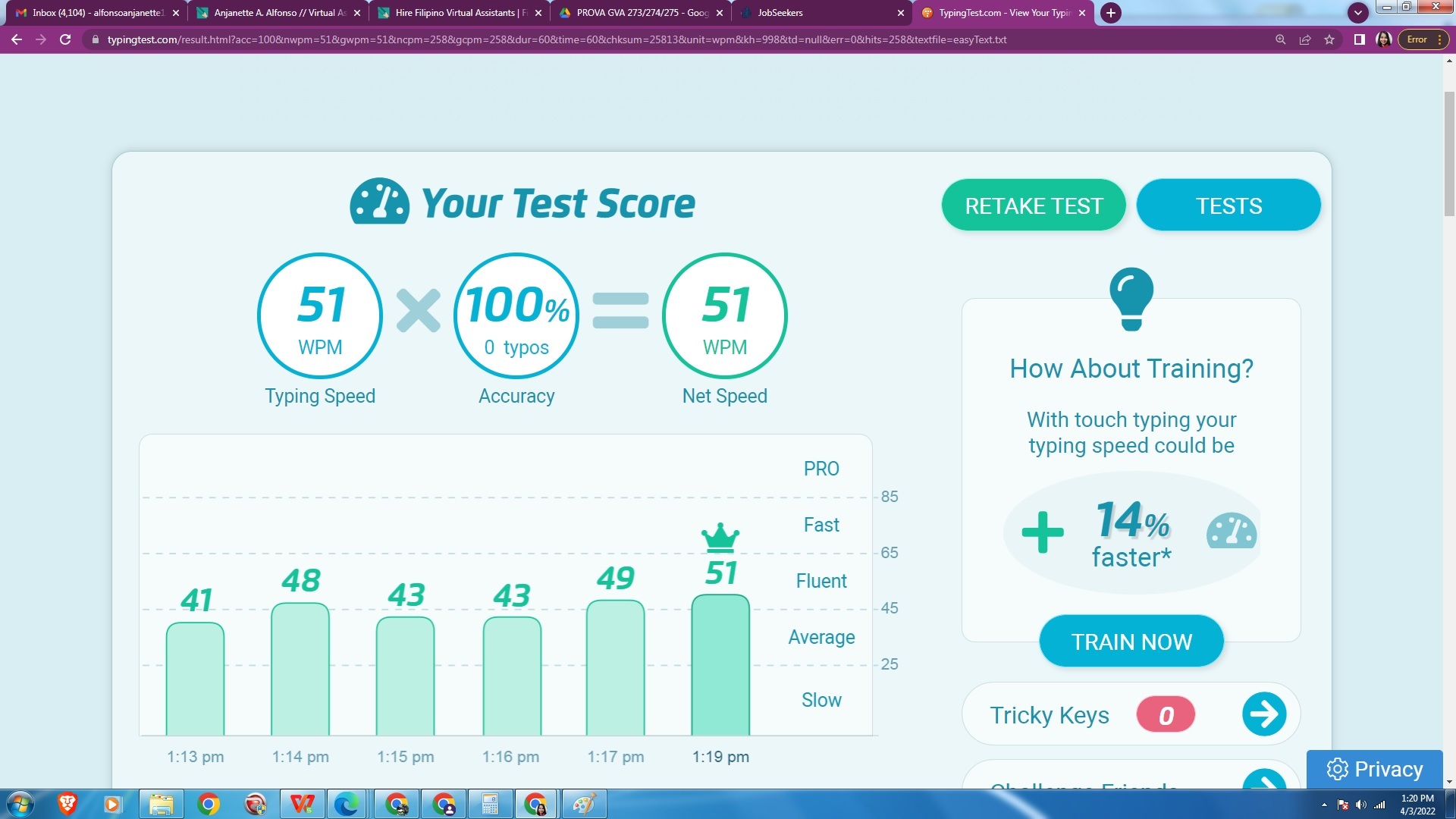Viewport: 1456px width, 819px height.
Task: Expand the tab search dropdown
Action: pyautogui.click(x=1357, y=13)
